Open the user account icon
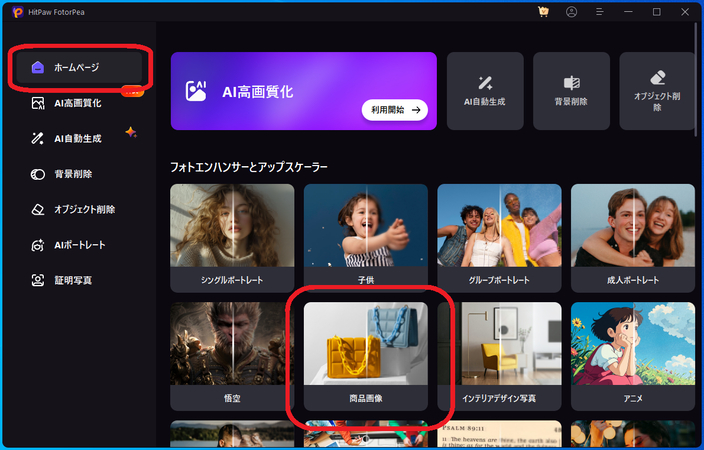The width and height of the screenshot is (704, 450). pyautogui.click(x=571, y=12)
